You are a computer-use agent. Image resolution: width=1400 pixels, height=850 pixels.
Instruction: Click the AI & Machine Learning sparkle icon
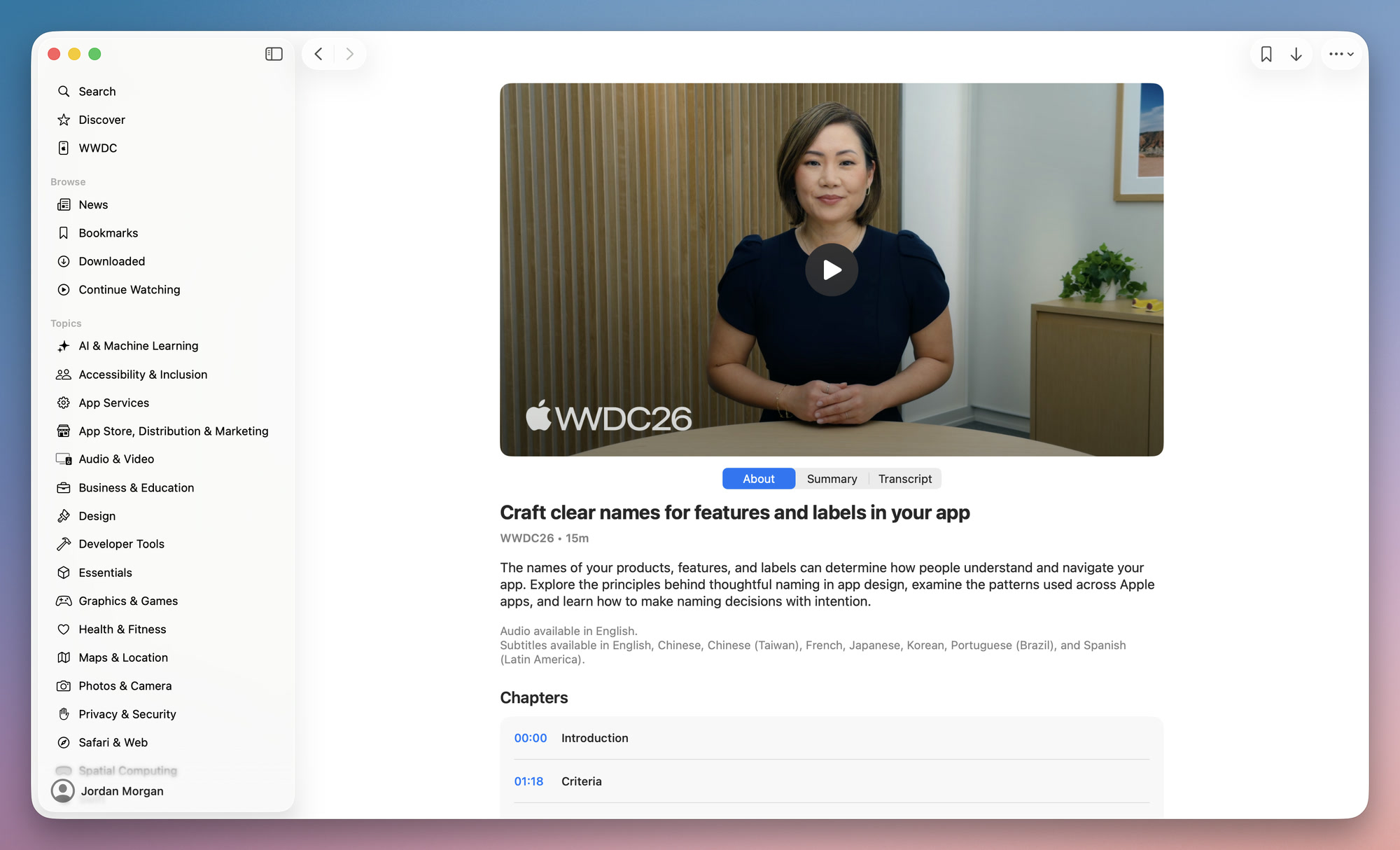tap(64, 346)
